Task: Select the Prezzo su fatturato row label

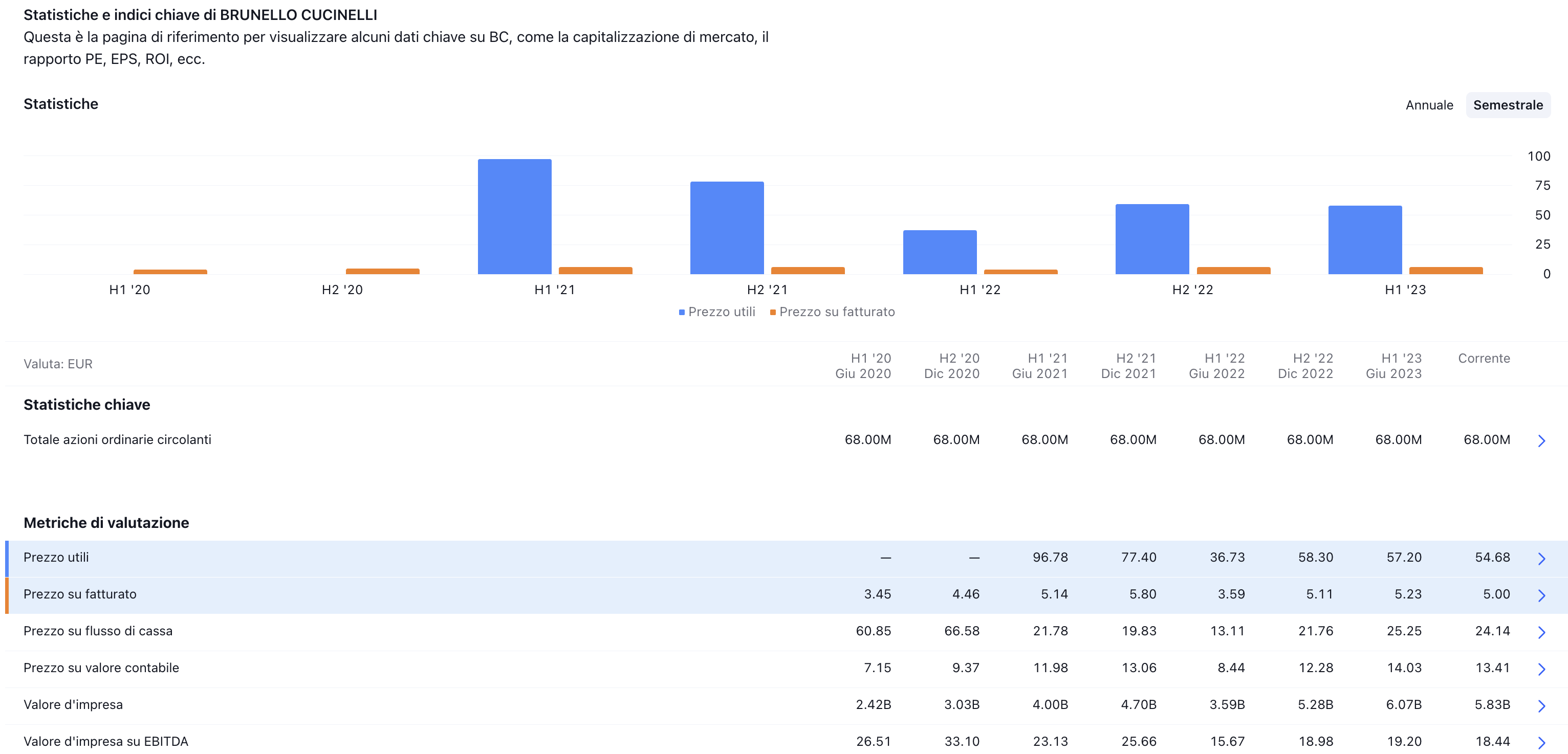Action: click(x=80, y=594)
